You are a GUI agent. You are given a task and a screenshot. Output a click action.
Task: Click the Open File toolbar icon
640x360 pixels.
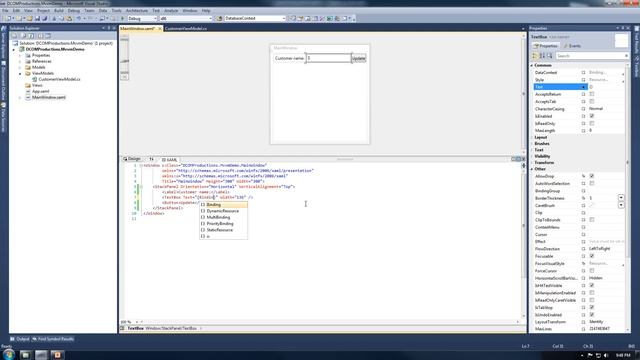point(29,18)
